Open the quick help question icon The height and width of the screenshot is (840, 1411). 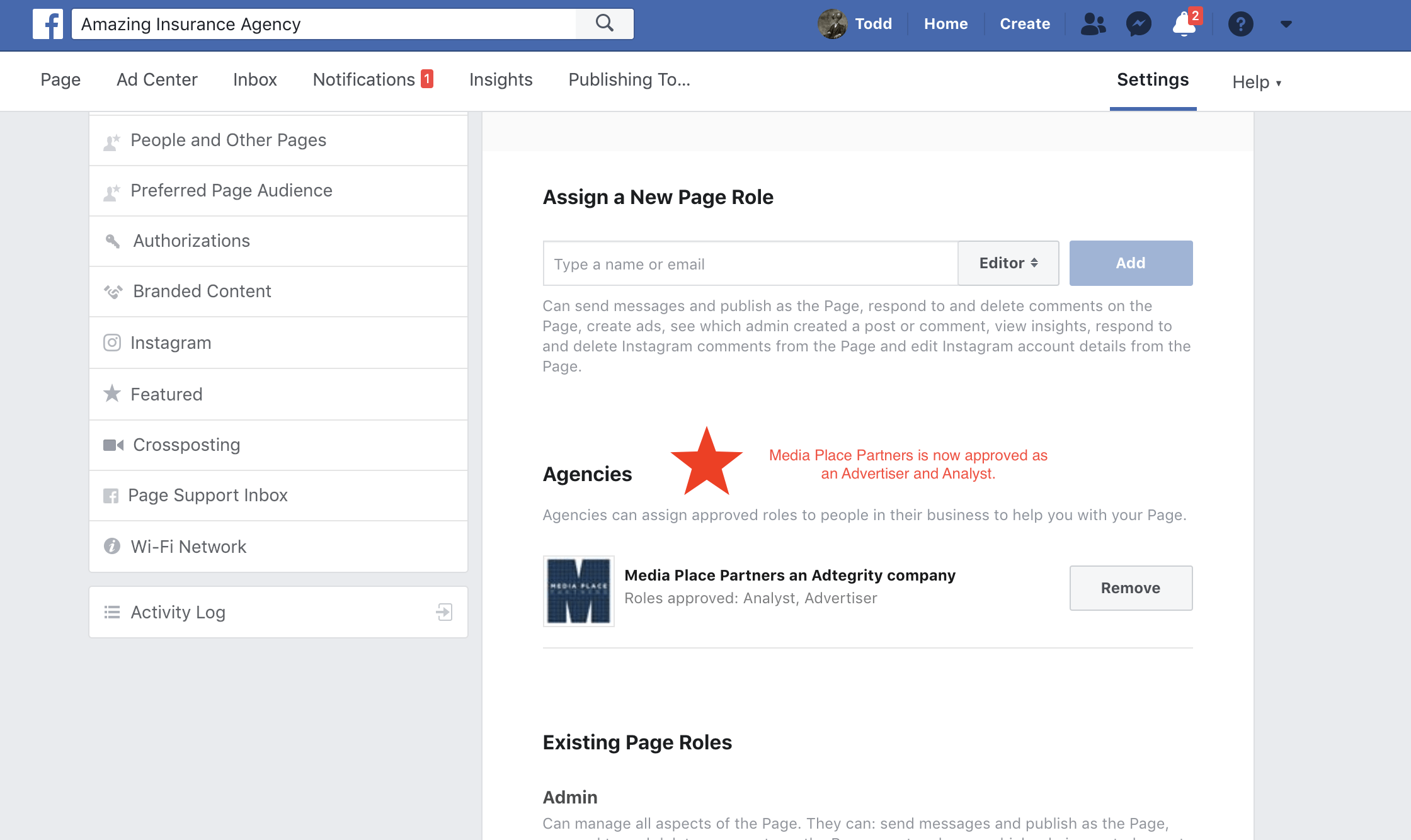pyautogui.click(x=1240, y=24)
